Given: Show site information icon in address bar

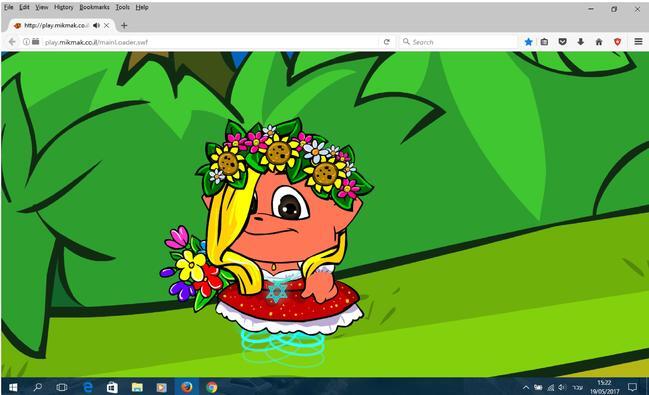Looking at the screenshot, I should [x=26, y=42].
